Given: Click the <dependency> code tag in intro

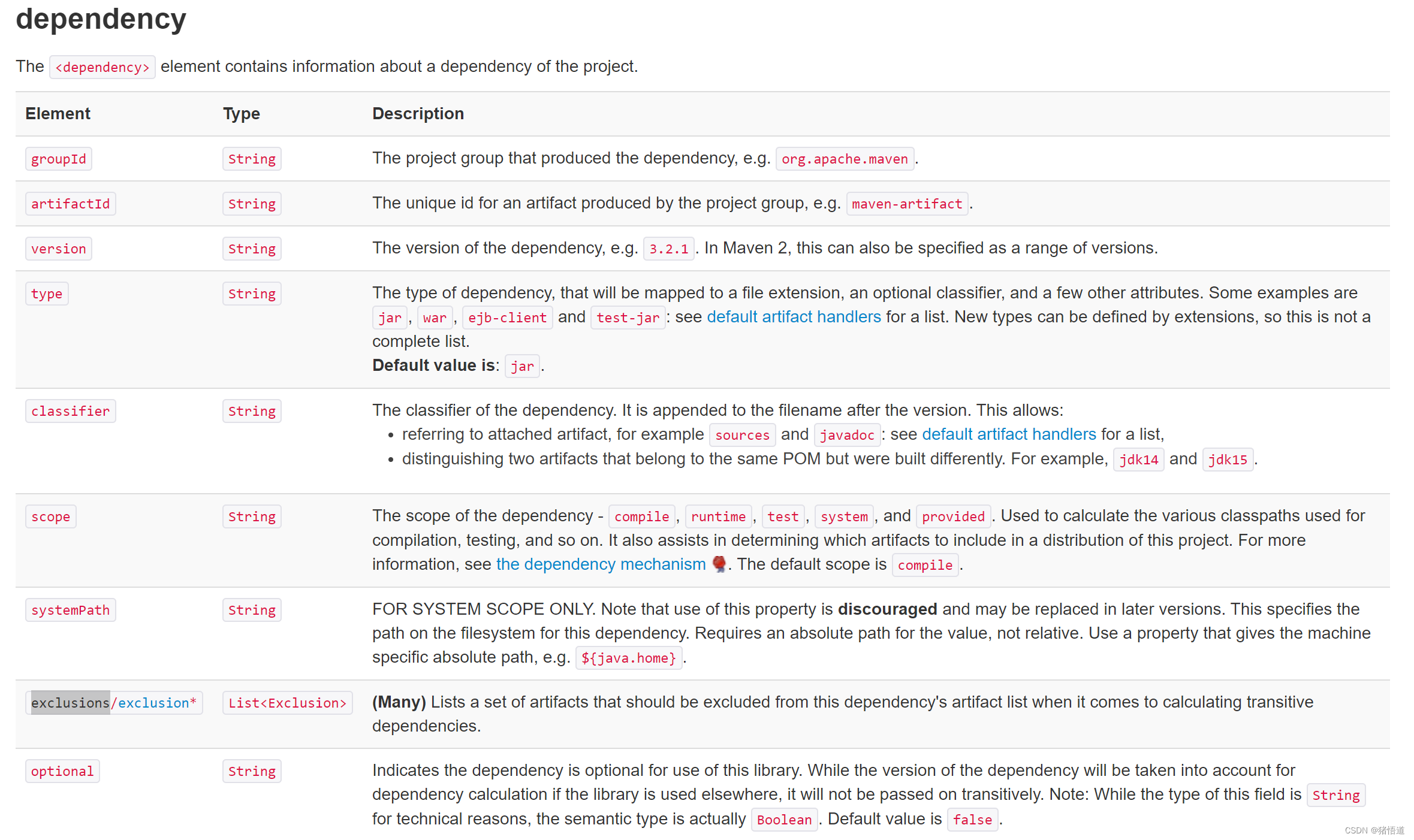Looking at the screenshot, I should pos(102,68).
